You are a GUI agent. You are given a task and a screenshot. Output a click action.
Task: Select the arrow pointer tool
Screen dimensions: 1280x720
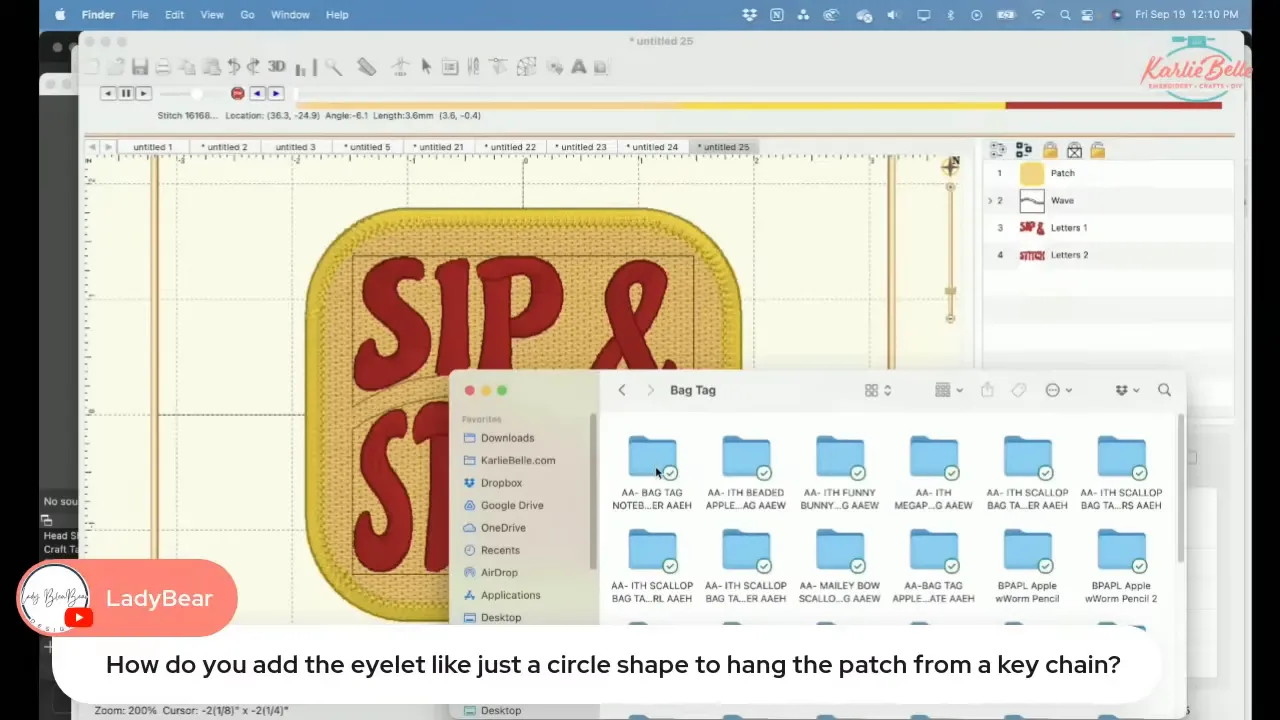click(x=426, y=67)
